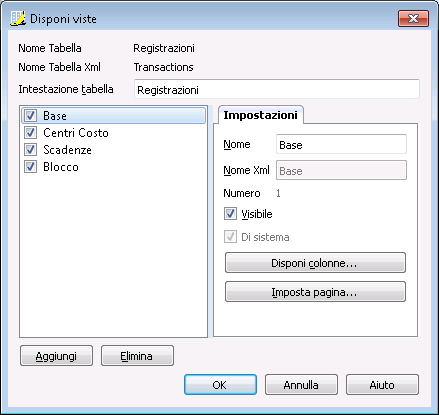The width and height of the screenshot is (439, 415).
Task: Select the Blocco list entry
Action: (x=114, y=167)
